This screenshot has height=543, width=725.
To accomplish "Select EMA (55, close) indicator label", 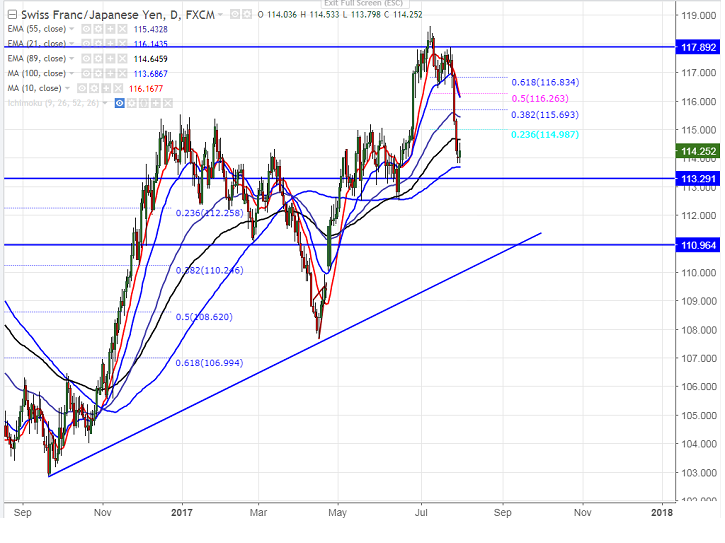I will coord(37,29).
